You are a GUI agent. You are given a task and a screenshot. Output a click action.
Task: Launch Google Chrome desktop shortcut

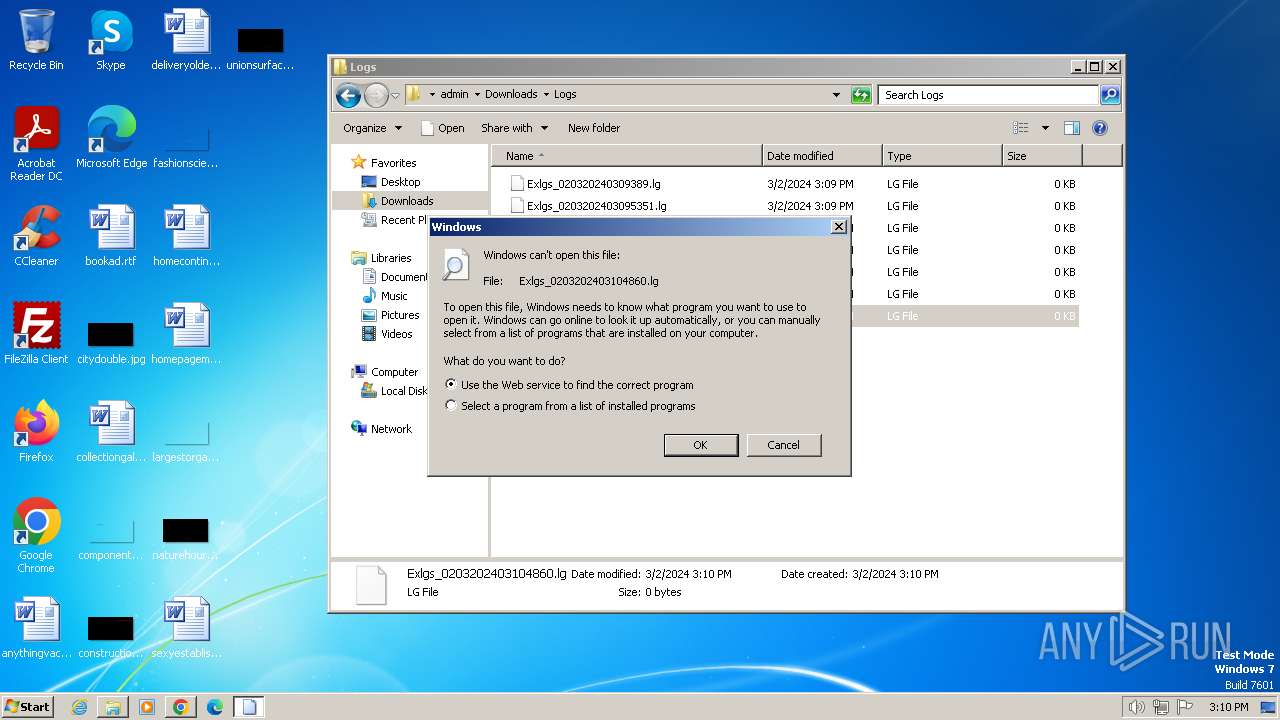36,536
